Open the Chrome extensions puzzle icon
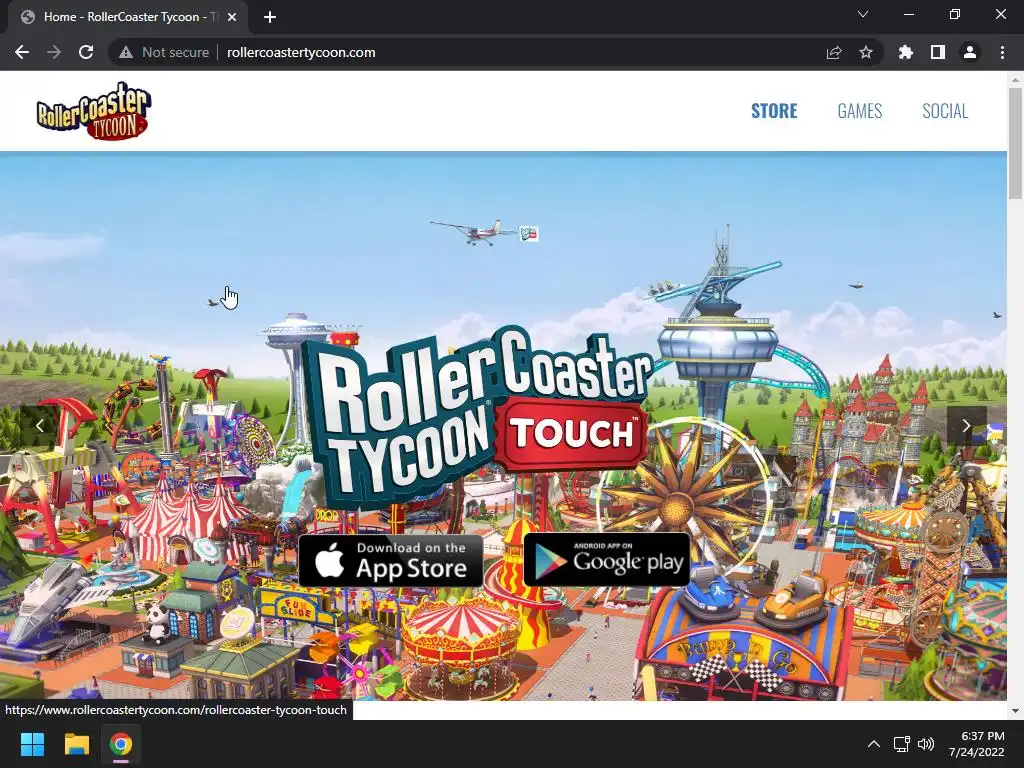 tap(905, 52)
